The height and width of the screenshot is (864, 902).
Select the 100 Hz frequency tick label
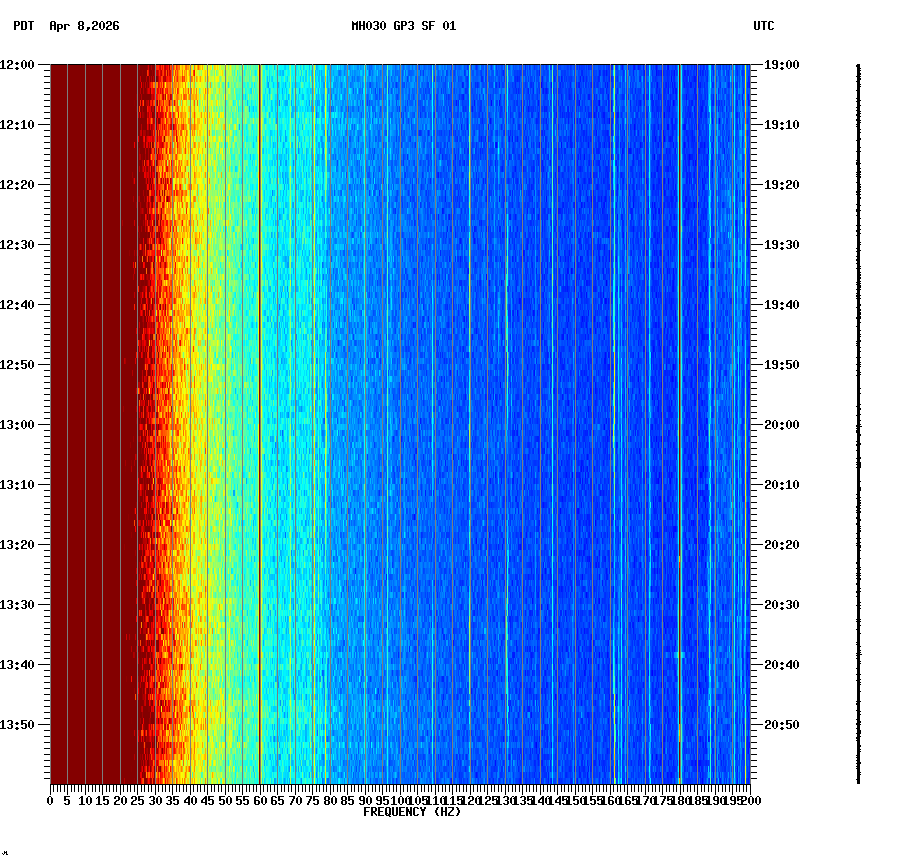tap(398, 802)
